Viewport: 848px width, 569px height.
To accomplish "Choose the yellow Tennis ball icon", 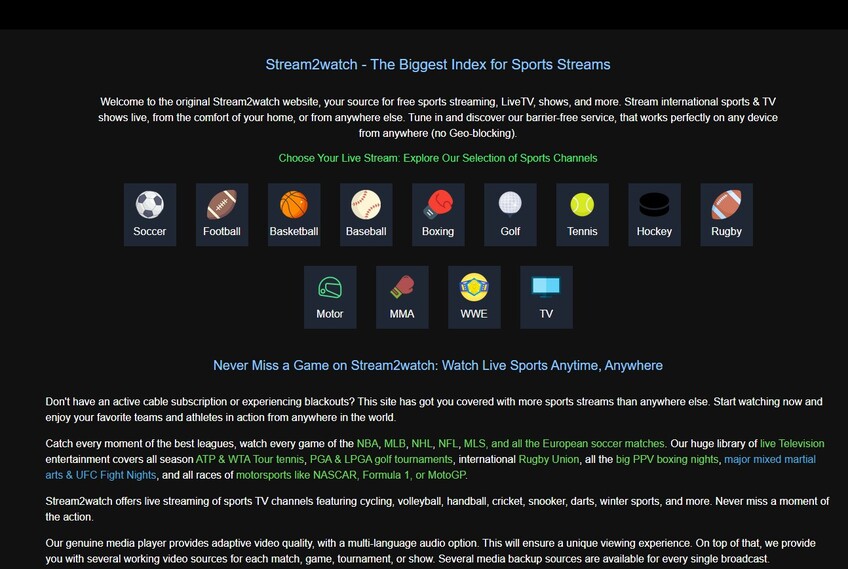I will tap(582, 205).
